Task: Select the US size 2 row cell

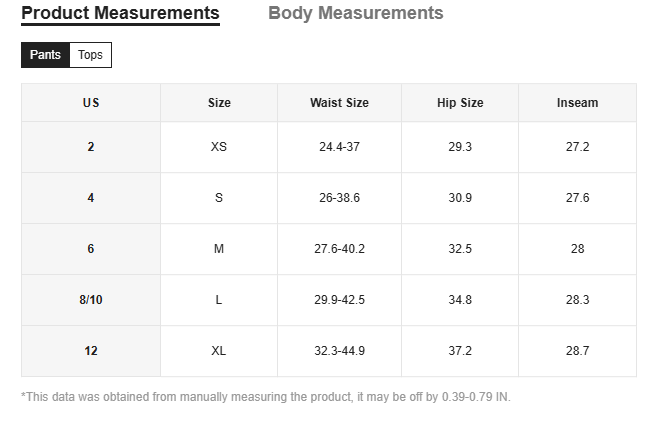Action: coord(91,147)
